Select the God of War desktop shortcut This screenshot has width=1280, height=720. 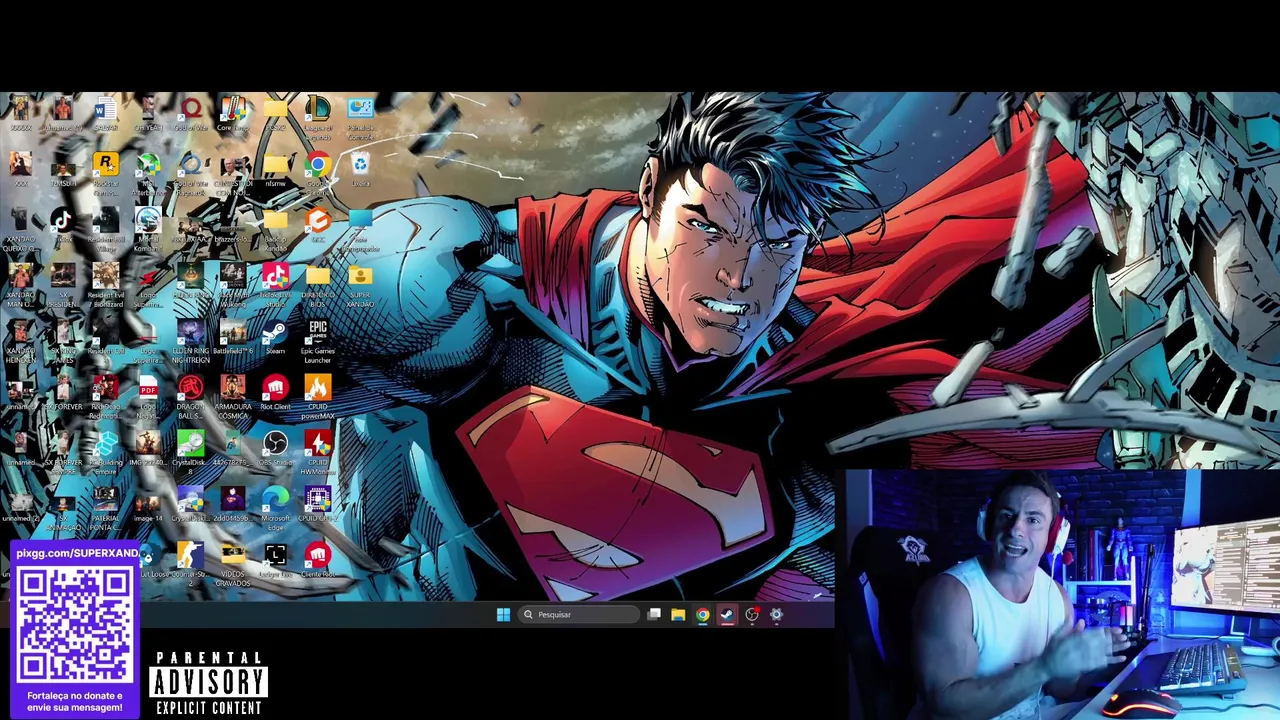(x=191, y=114)
